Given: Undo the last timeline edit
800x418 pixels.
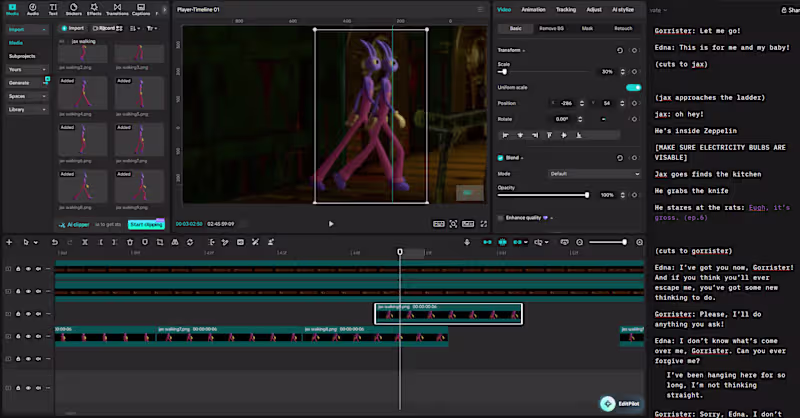Looking at the screenshot, I should [55, 242].
